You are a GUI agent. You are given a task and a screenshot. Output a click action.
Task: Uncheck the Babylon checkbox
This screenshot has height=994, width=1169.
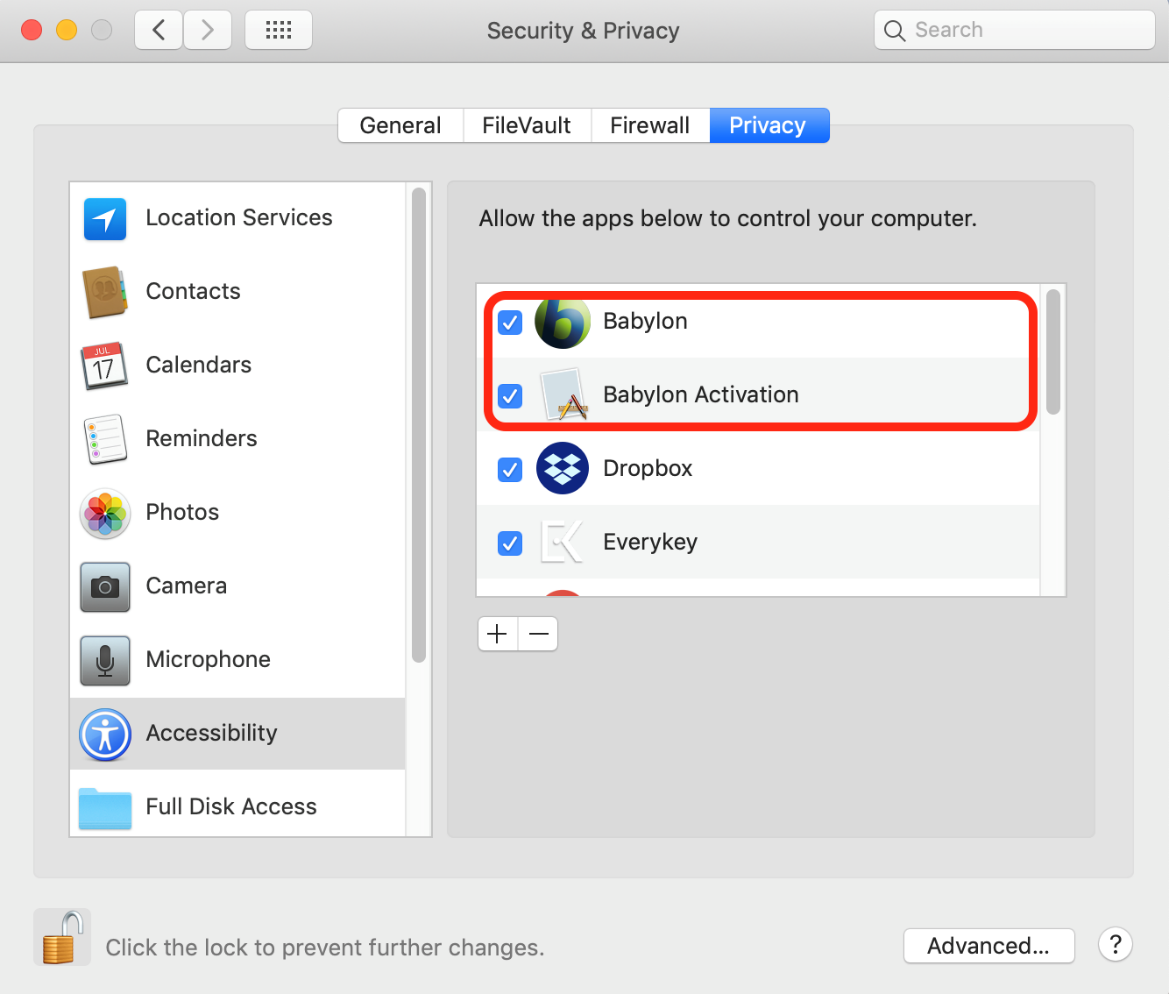click(510, 322)
